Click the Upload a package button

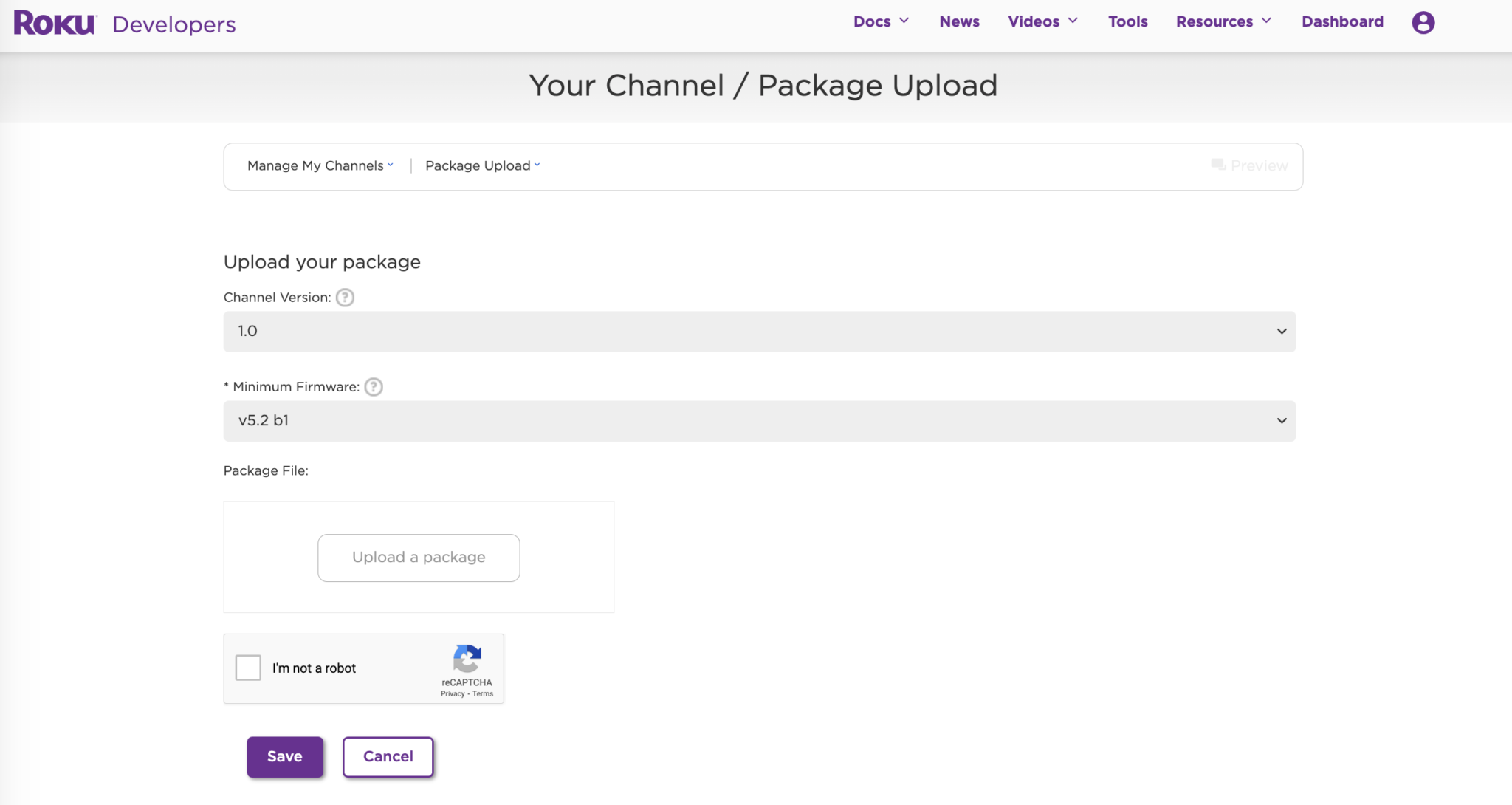(418, 558)
